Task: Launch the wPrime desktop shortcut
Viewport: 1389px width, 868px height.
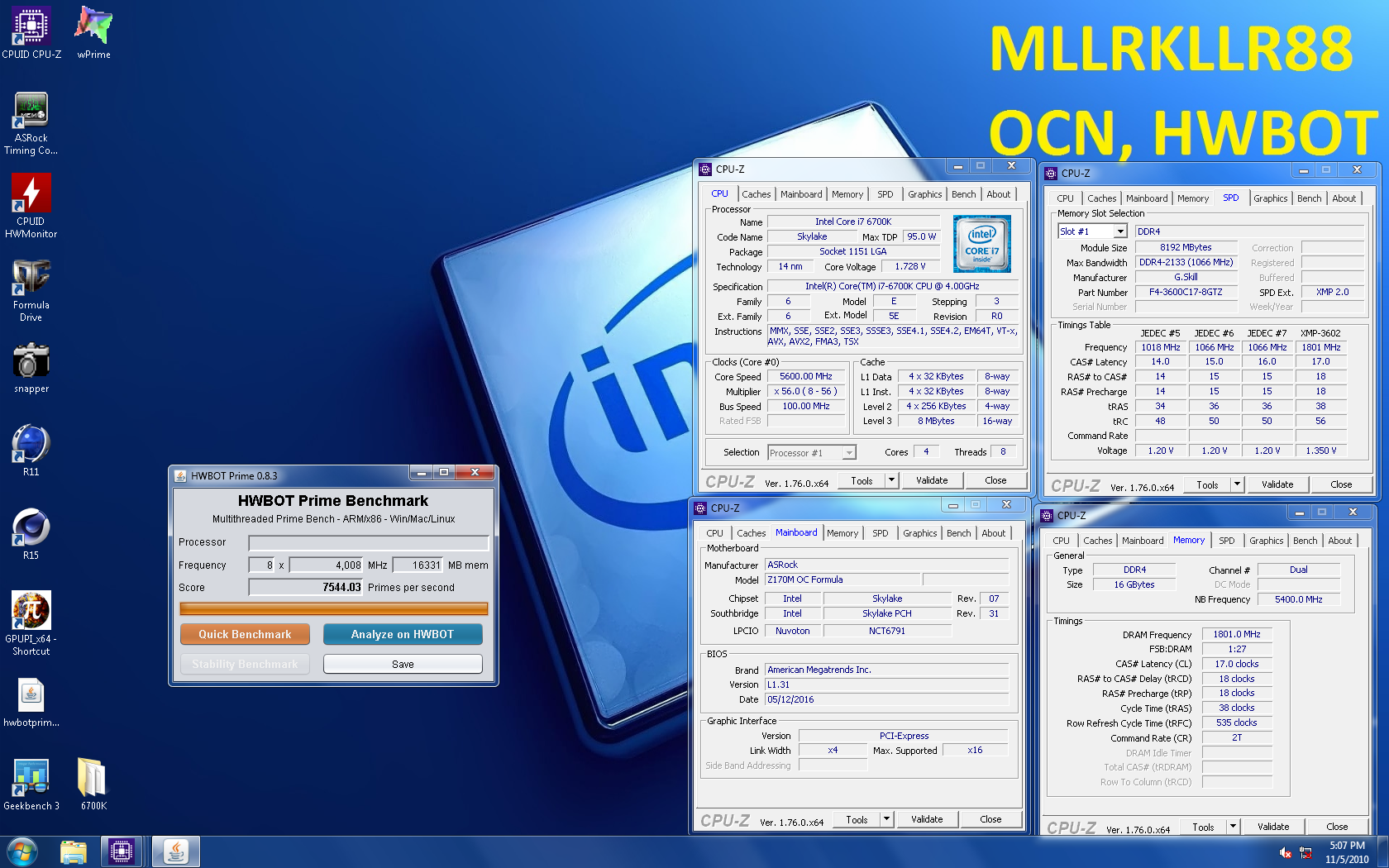Action: click(x=93, y=32)
